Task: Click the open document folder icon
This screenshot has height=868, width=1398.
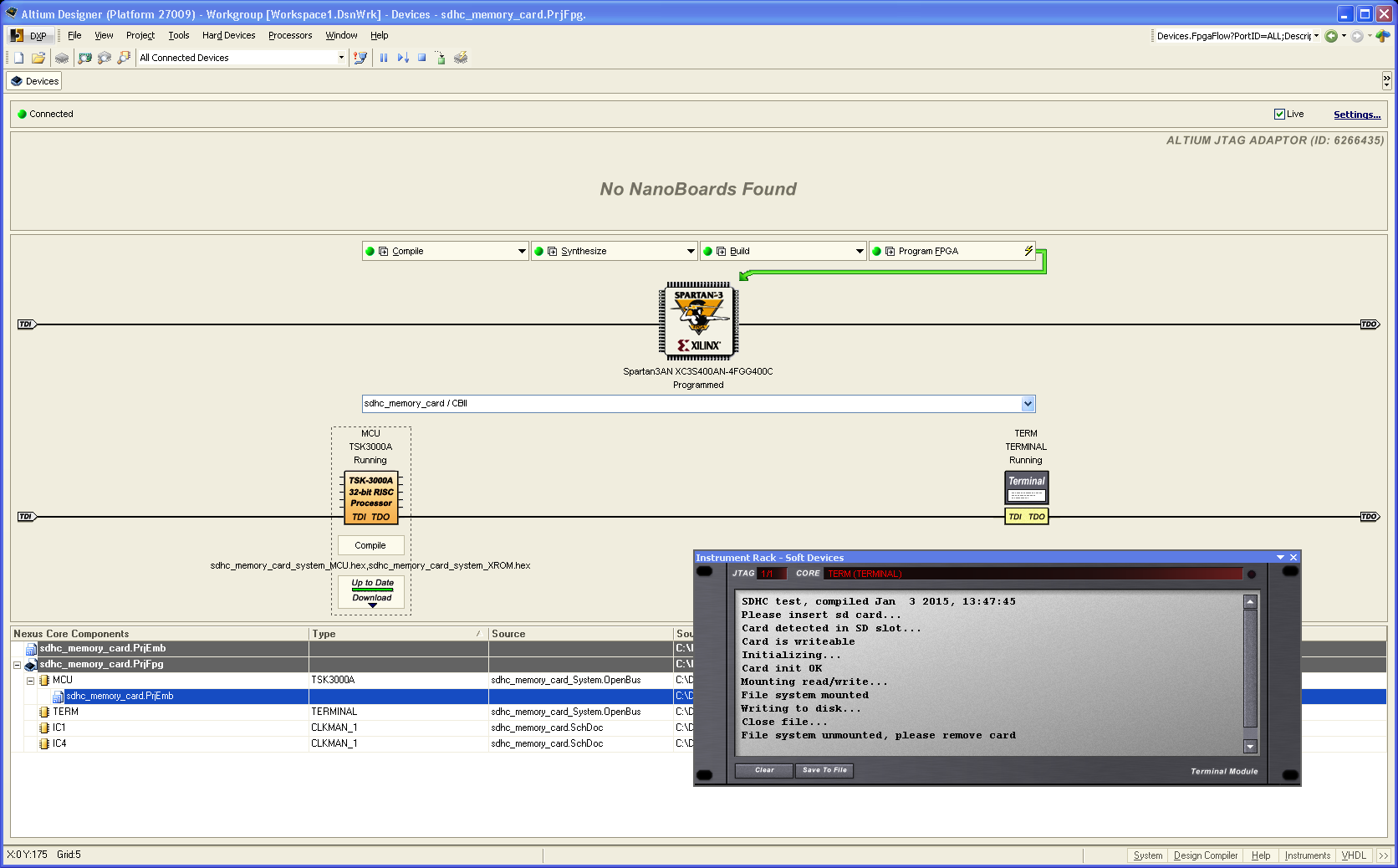Action: click(x=38, y=58)
